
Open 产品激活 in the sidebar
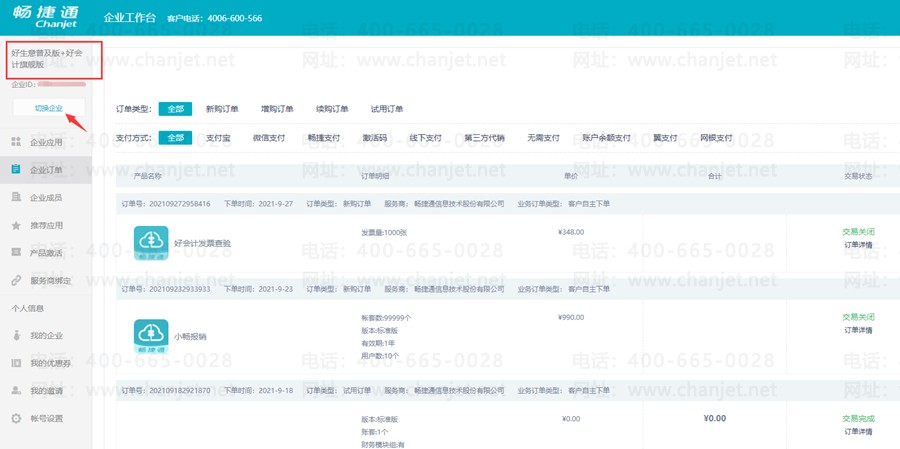46,253
